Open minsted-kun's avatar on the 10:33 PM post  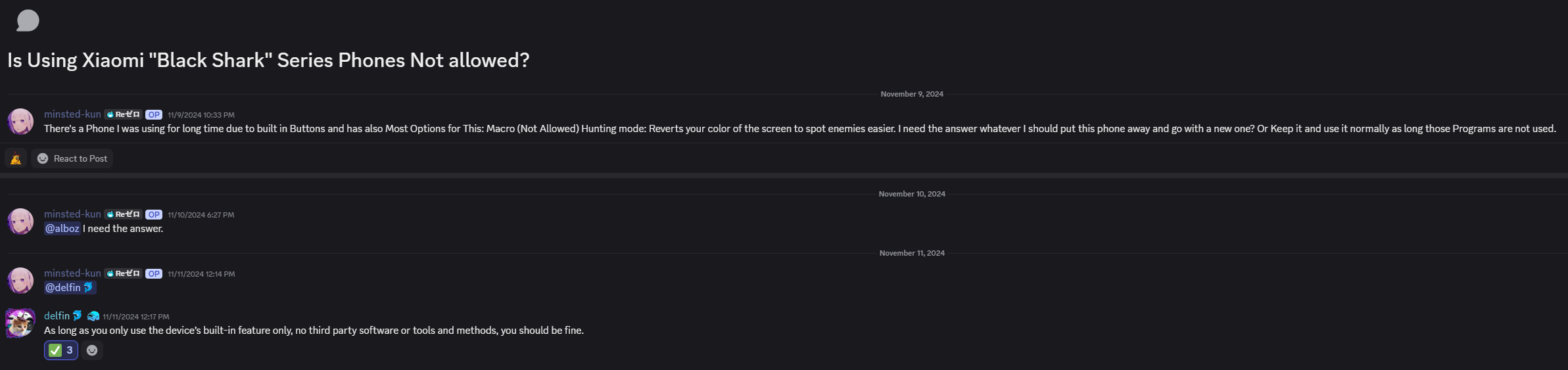20,122
